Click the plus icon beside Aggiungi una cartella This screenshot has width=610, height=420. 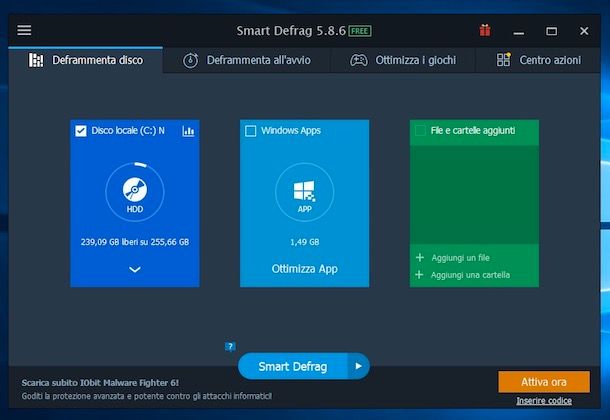419,275
